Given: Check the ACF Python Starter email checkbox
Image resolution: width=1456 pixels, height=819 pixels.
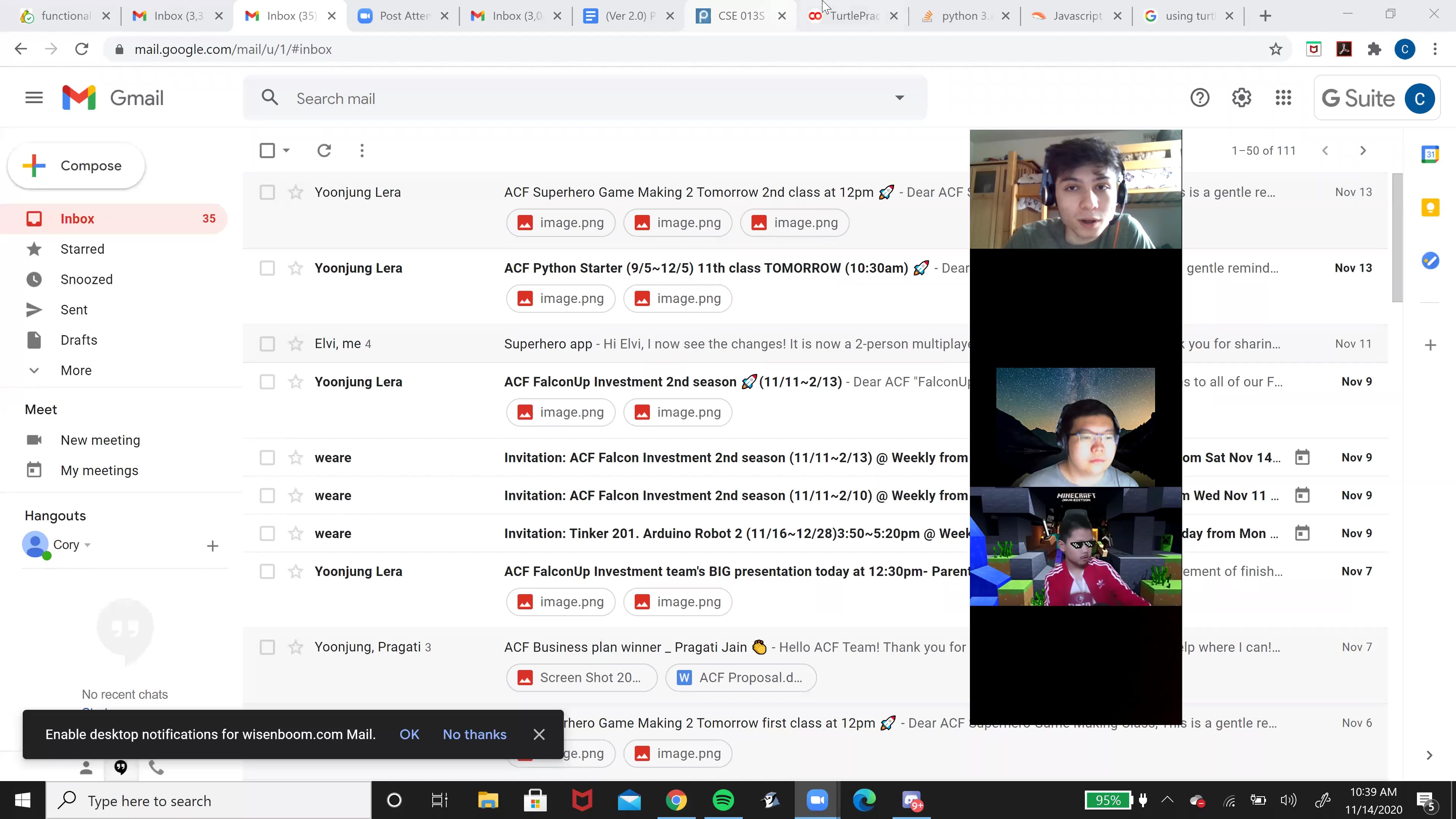Looking at the screenshot, I should (x=267, y=268).
